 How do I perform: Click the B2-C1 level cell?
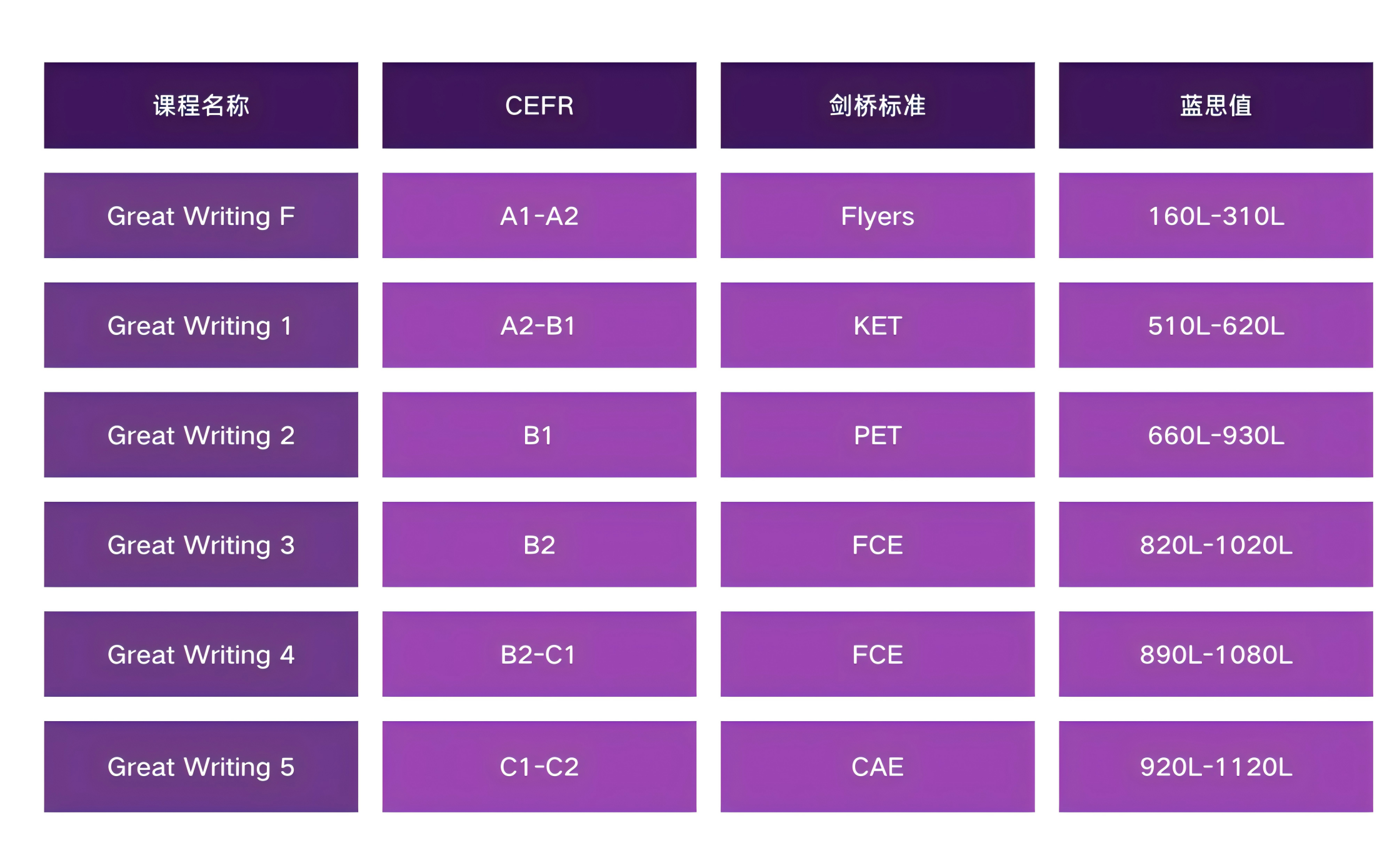pos(539,654)
